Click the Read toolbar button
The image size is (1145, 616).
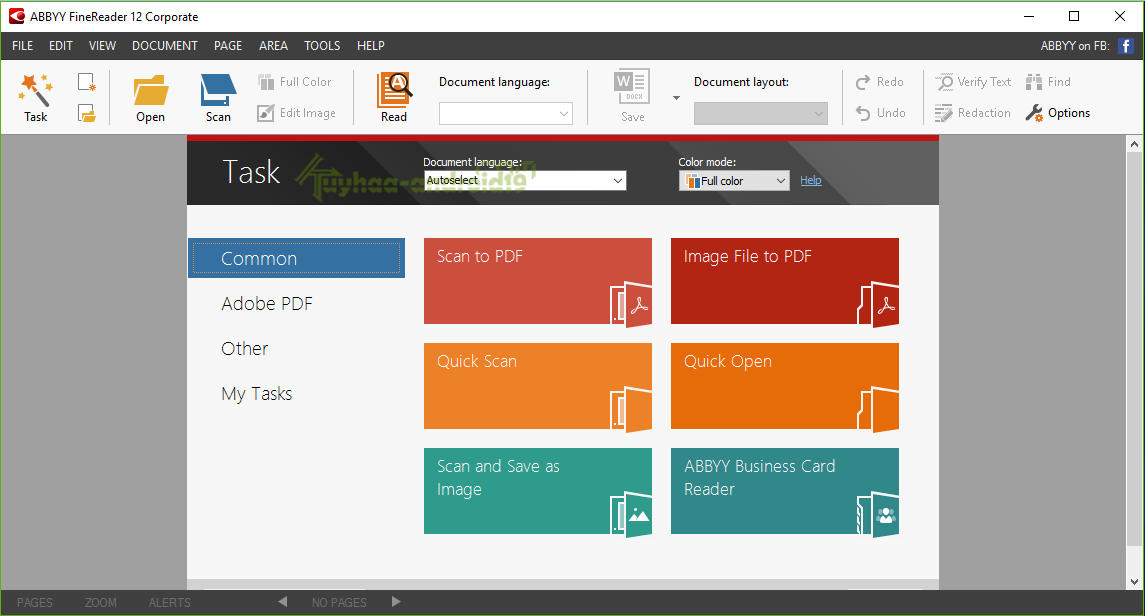click(394, 98)
